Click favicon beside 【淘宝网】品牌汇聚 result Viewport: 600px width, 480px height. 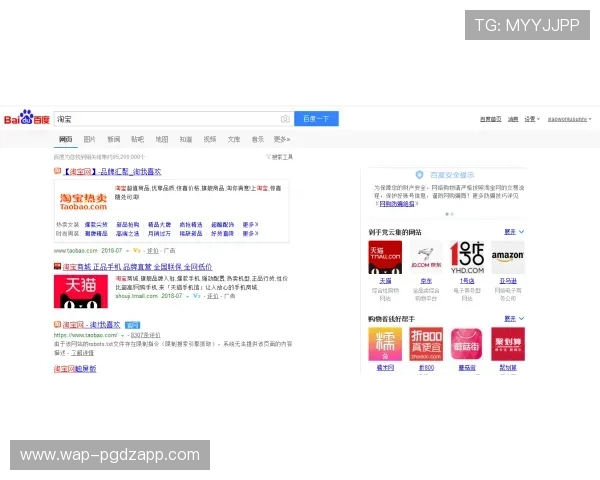coord(57,171)
